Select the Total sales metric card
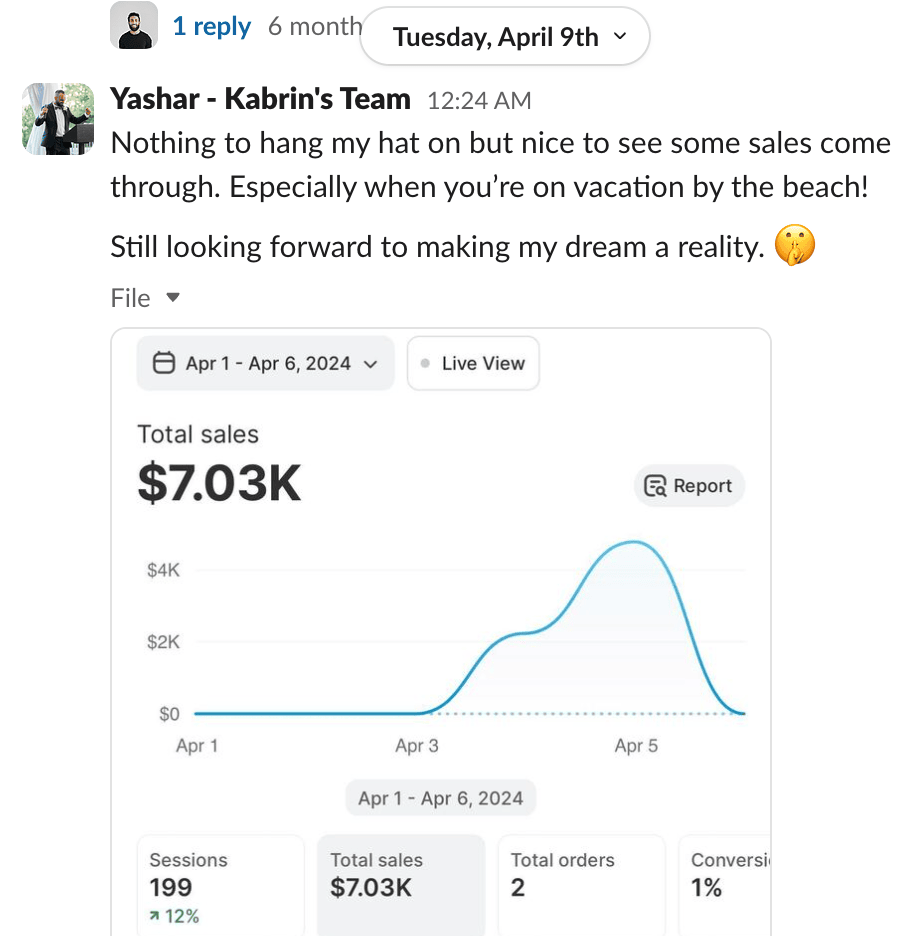This screenshot has height=936, width=920. 400,885
